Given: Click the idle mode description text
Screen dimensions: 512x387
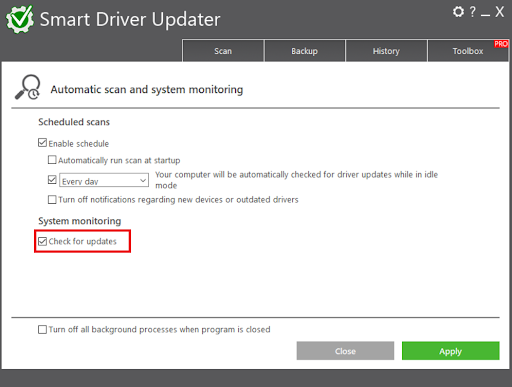Looking at the screenshot, I should point(296,180).
